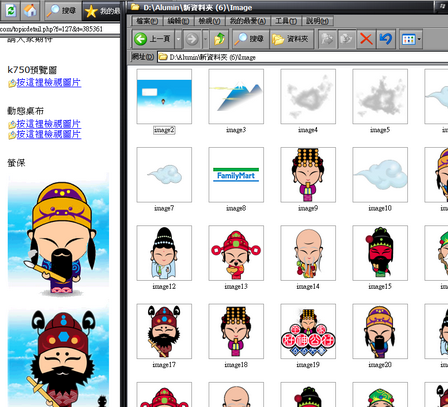Image resolution: width=448 pixels, height=407 pixels.
Task: Select the image2 sky background thumbnail
Action: [164, 96]
